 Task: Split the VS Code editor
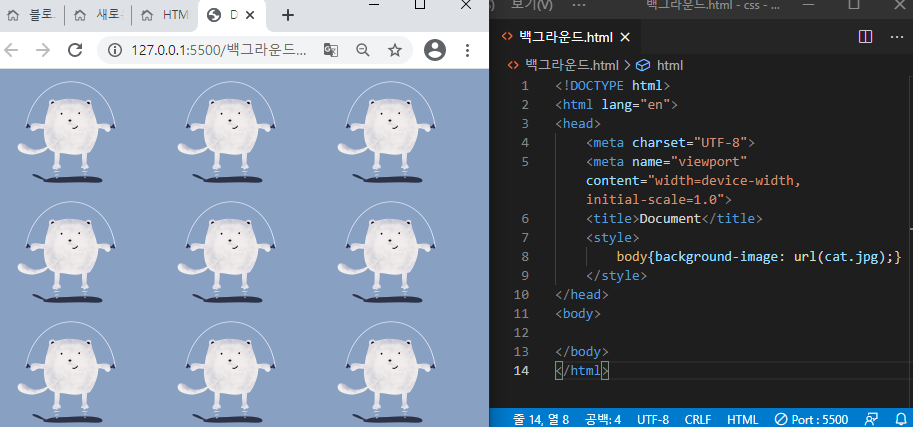coord(865,37)
